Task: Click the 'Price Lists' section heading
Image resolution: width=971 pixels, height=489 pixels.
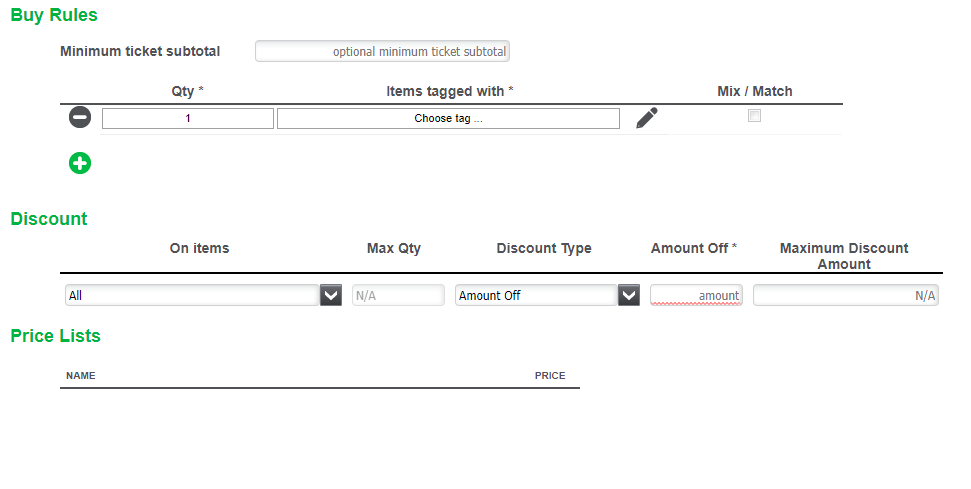Action: point(55,336)
